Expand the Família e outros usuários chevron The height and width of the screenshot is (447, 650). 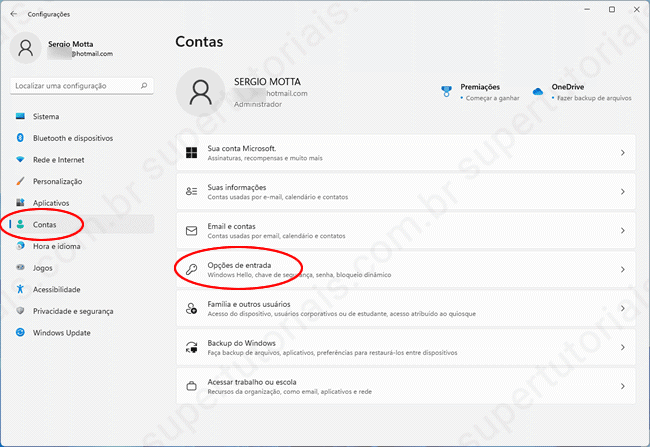[622, 308]
